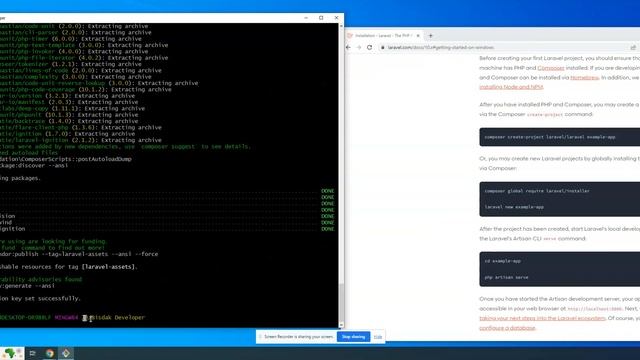Viewport: 640px width, 360px height.
Task: Follow the next steps into Laravel ecosystem link
Action: pos(542,318)
